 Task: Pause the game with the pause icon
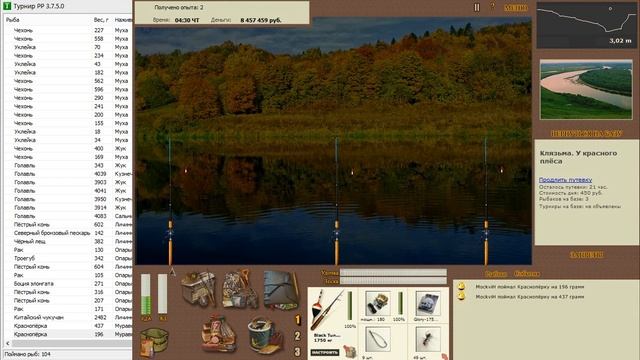tap(476, 7)
